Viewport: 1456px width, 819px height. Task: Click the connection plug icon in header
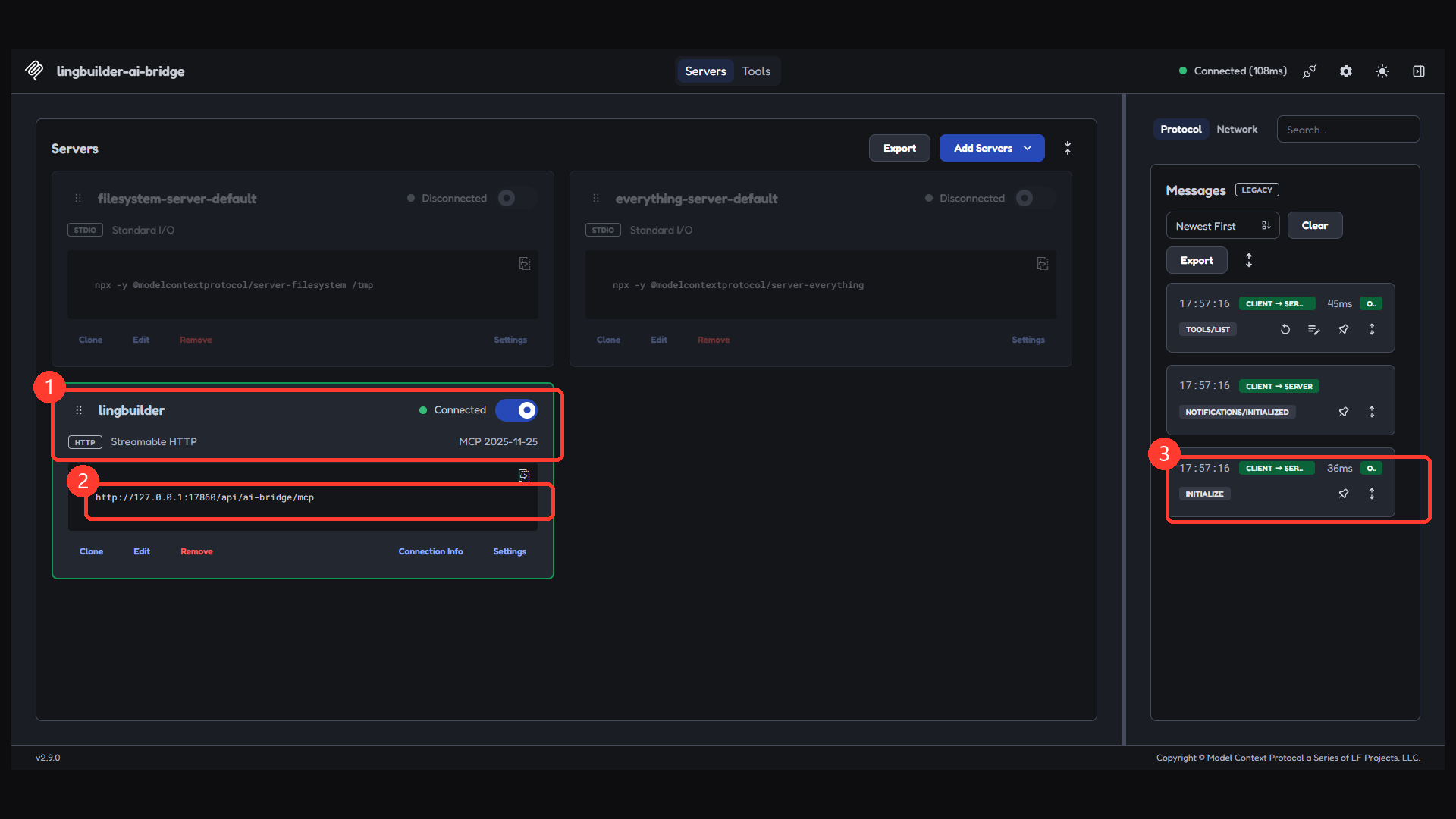pyautogui.click(x=1310, y=71)
